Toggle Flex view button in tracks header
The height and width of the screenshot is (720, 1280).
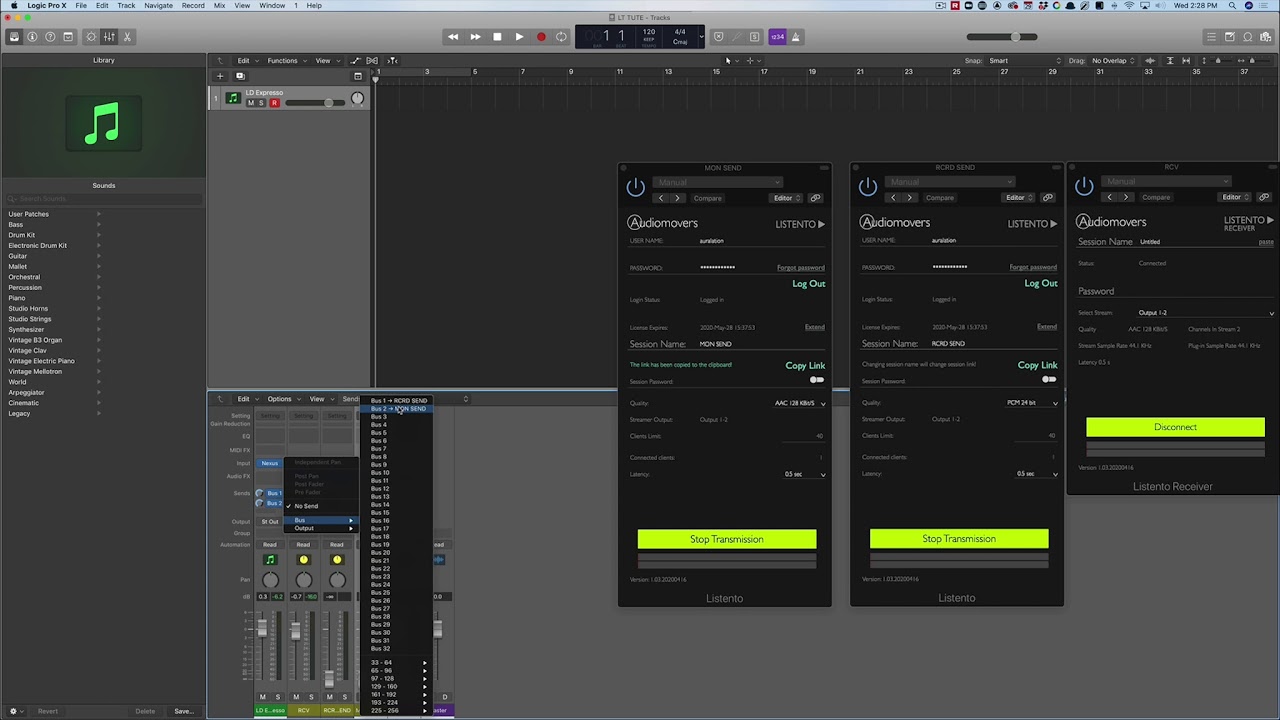(x=374, y=61)
